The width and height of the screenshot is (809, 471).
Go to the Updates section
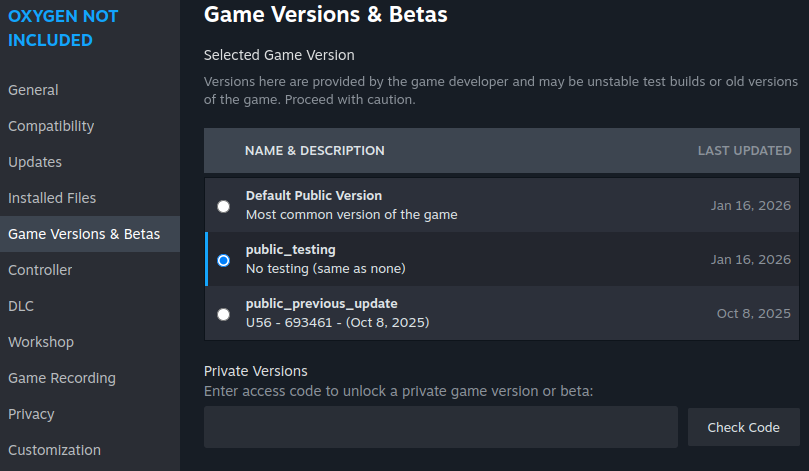pos(90,162)
